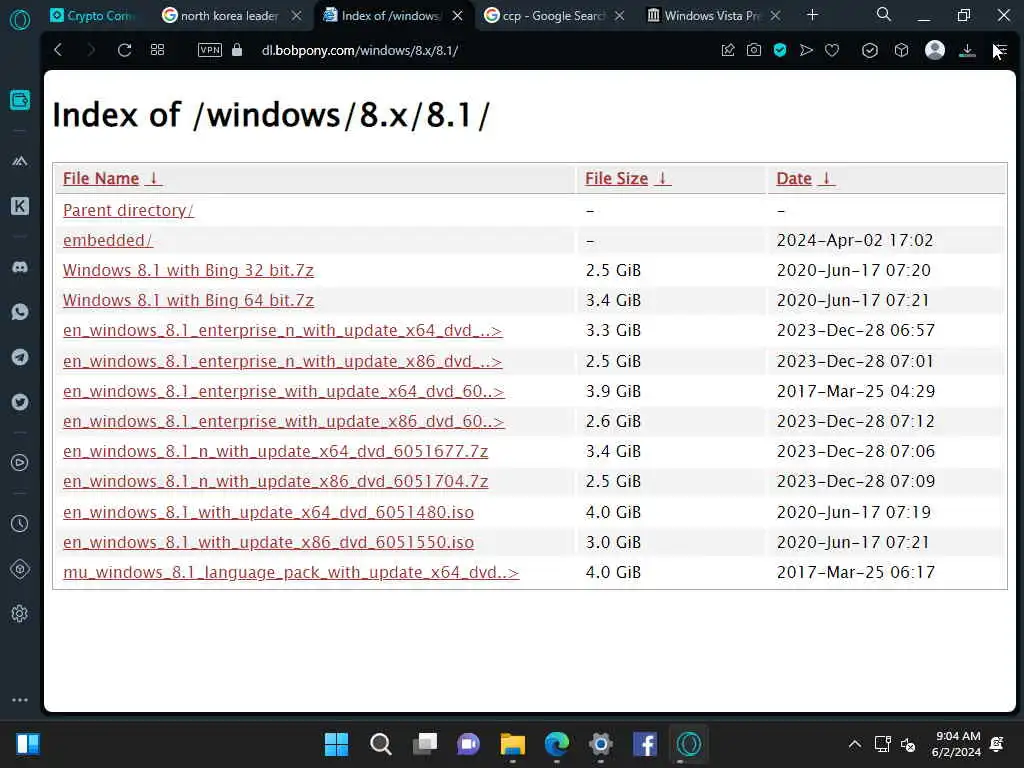This screenshot has width=1024, height=768.
Task: Open sidebar setup three-dots menu
Action: point(20,699)
